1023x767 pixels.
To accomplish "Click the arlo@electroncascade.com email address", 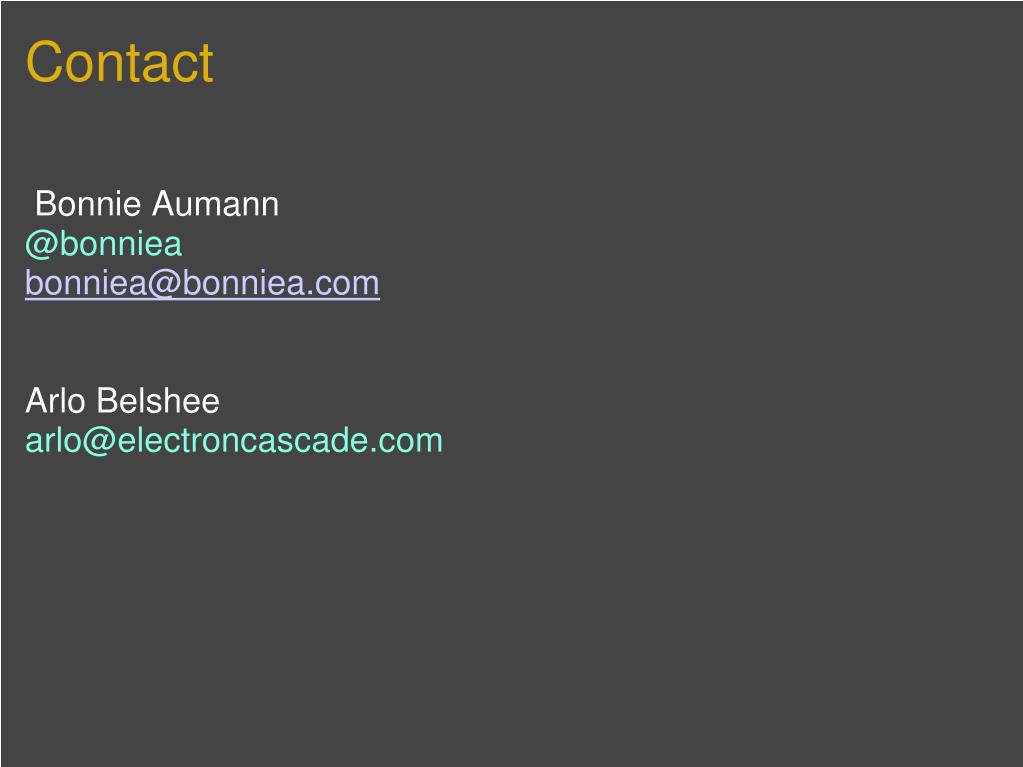I will coord(233,441).
